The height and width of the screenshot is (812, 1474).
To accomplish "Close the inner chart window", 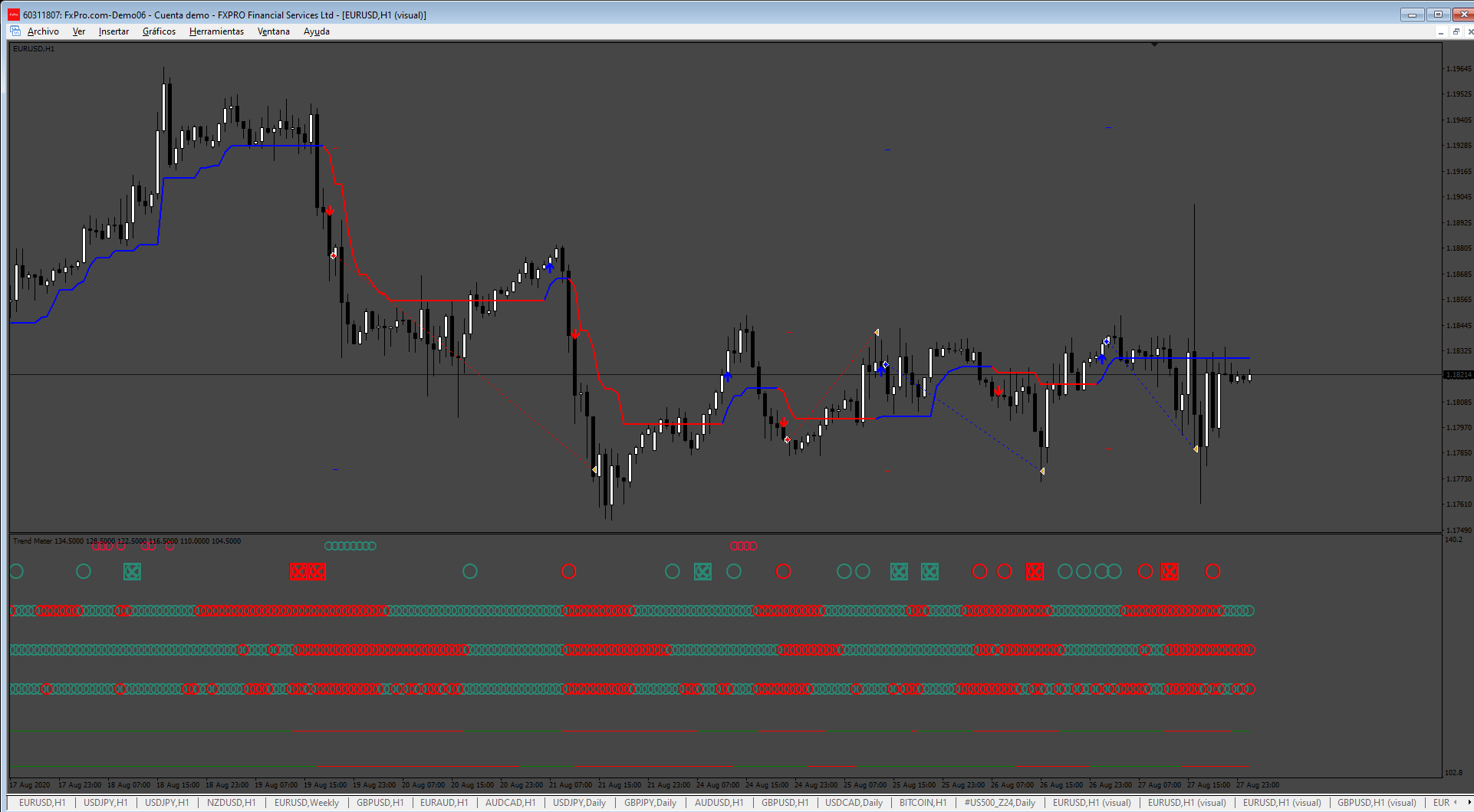I will coord(1469,31).
